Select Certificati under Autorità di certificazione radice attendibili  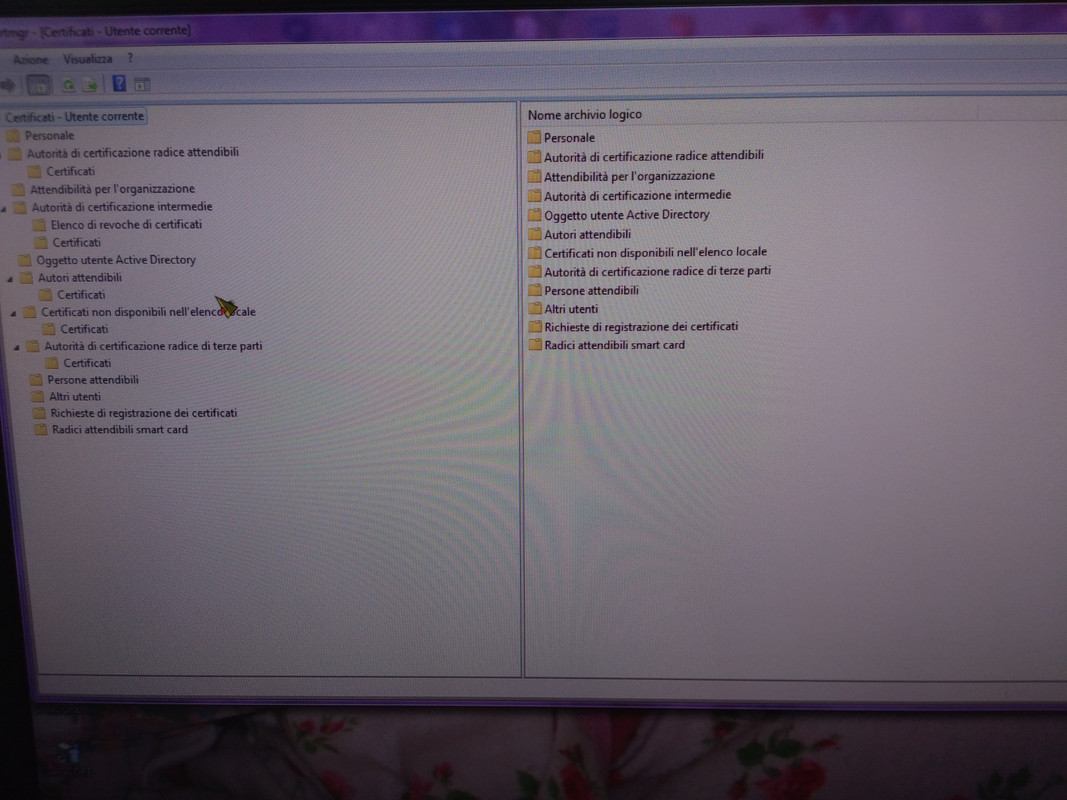[x=70, y=171]
